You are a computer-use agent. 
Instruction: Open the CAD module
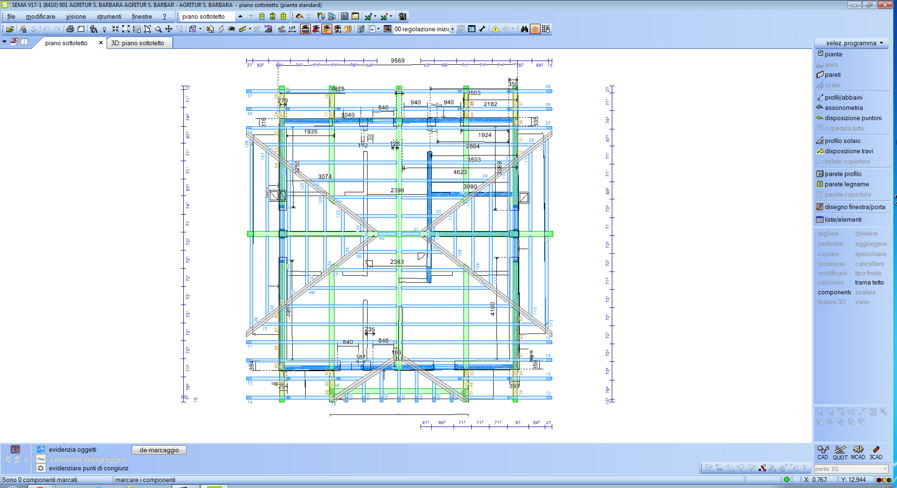tap(823, 453)
